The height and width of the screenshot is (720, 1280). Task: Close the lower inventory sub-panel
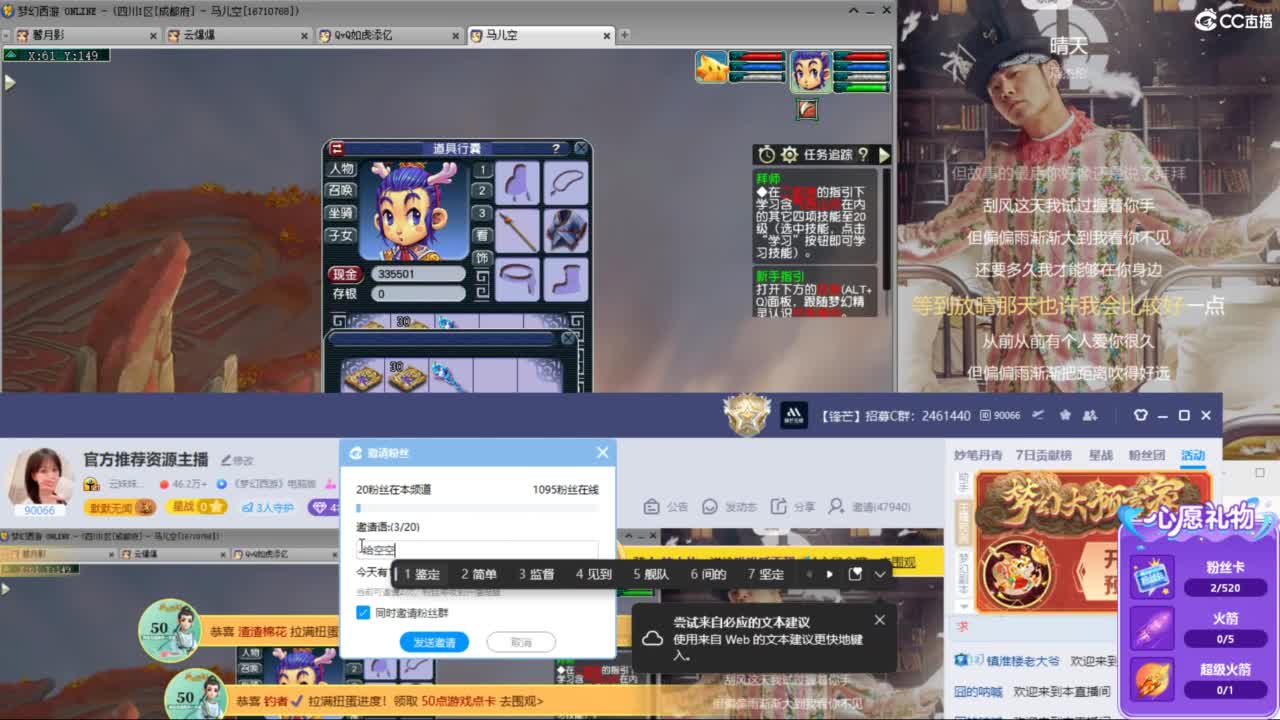(x=568, y=339)
